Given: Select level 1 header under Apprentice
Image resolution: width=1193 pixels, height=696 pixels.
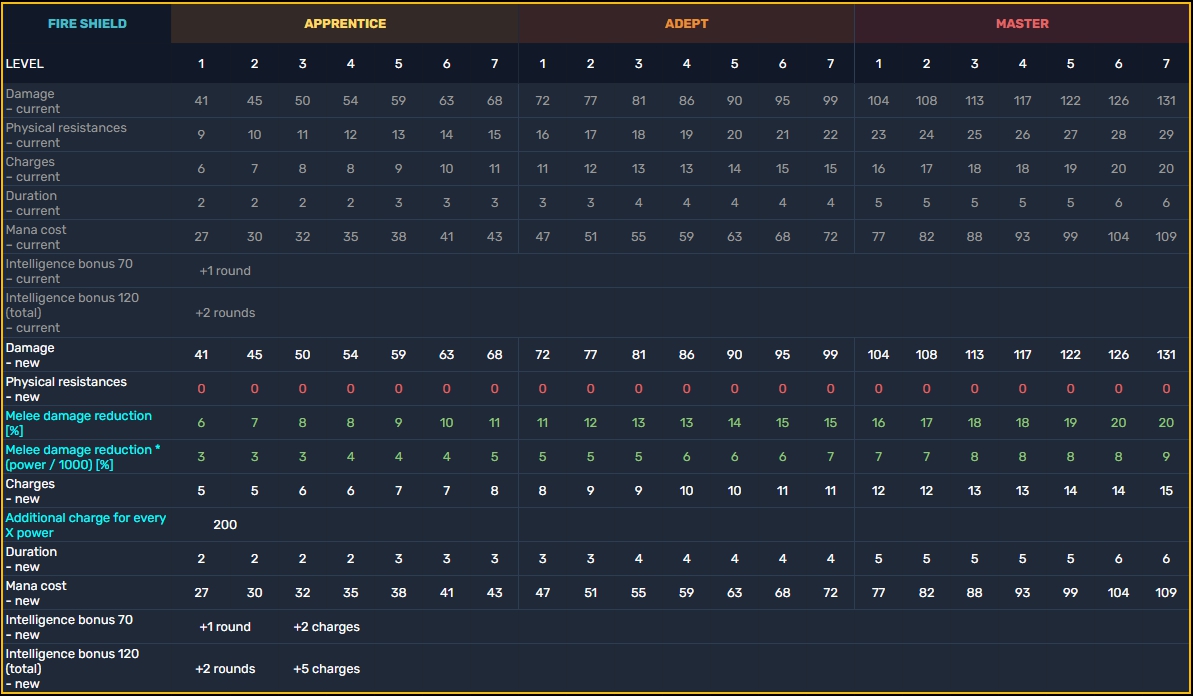Looking at the screenshot, I should (201, 64).
